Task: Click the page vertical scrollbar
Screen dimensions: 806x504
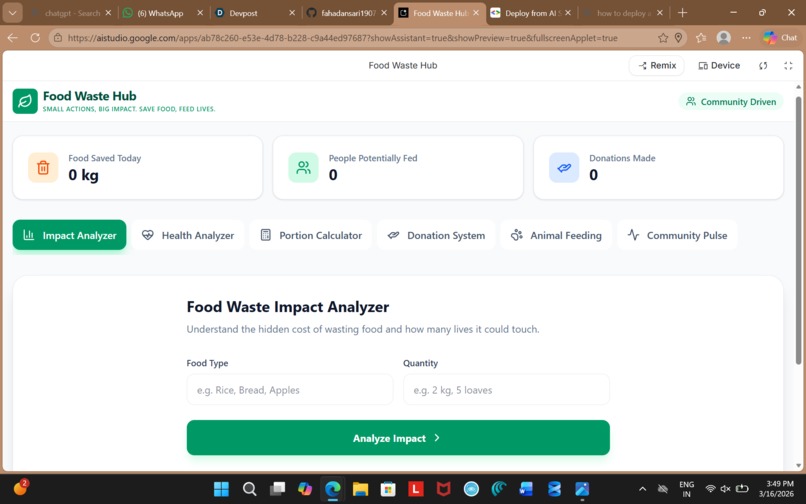Action: click(798, 229)
